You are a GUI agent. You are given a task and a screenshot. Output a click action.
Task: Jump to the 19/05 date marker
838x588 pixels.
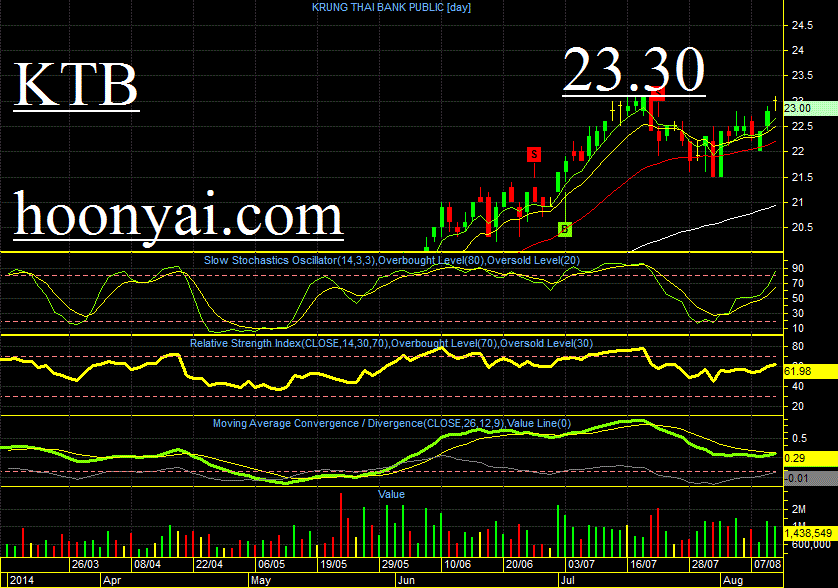point(333,564)
